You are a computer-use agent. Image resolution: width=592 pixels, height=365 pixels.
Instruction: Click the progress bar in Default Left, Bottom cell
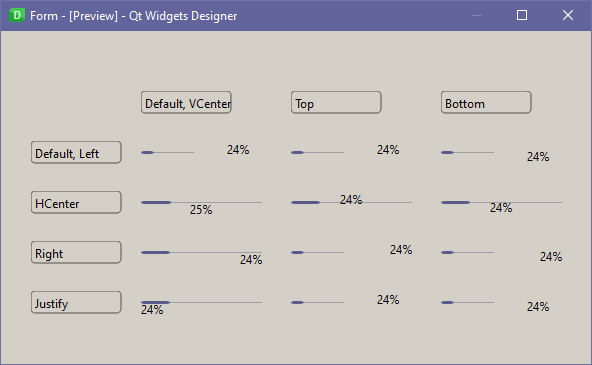495,154
